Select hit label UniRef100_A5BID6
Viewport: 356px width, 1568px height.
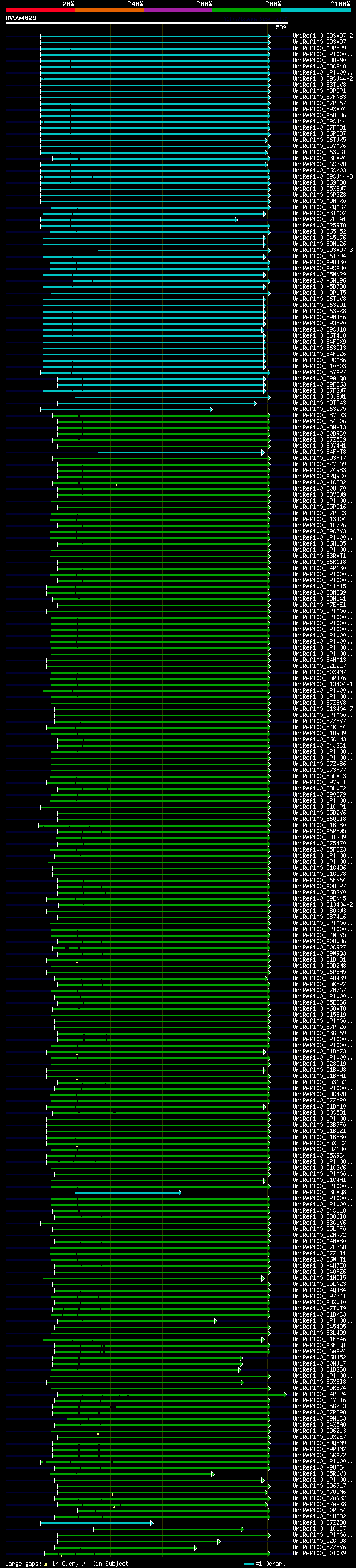pyautogui.click(x=319, y=115)
